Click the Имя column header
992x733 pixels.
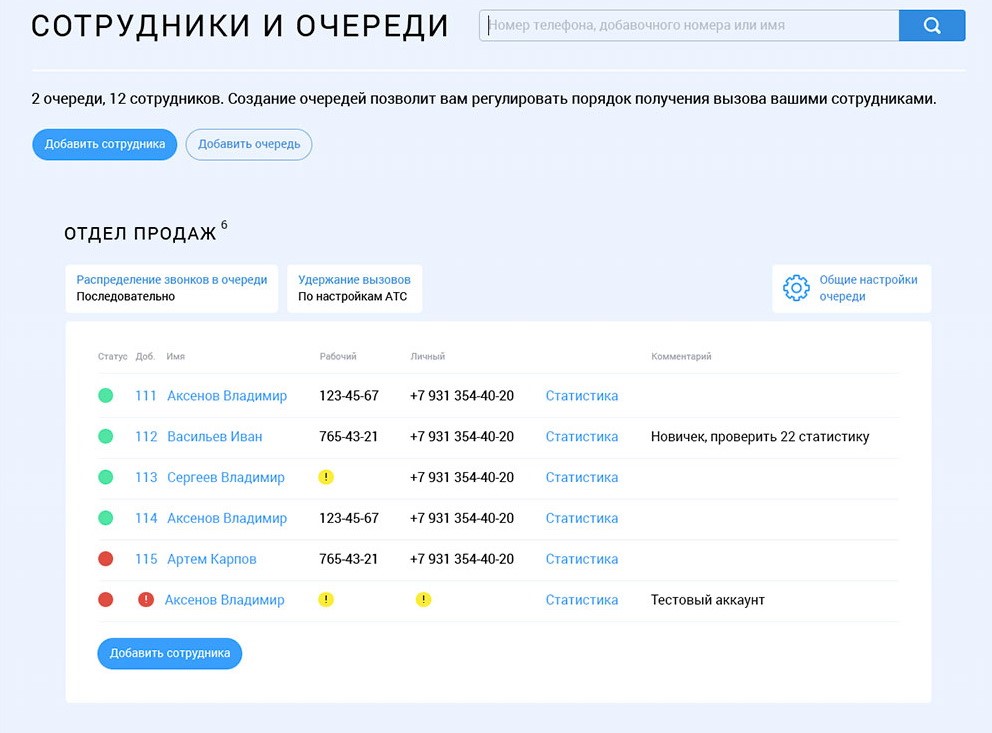(175, 357)
